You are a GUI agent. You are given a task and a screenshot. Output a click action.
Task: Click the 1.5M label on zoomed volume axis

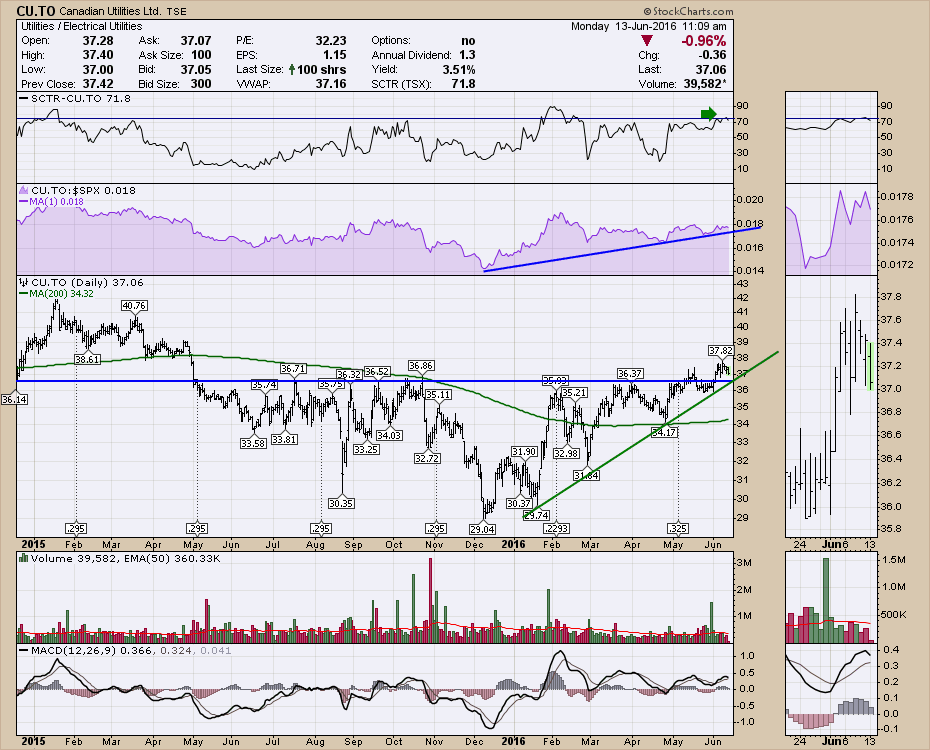[893, 560]
